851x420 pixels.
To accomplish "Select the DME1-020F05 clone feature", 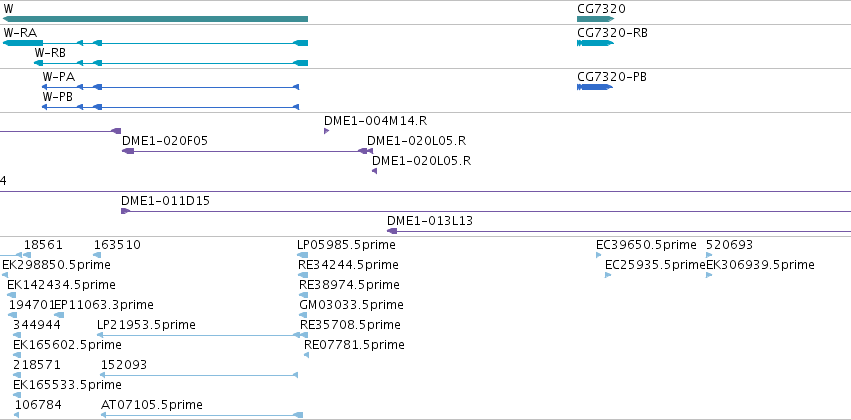I will click(247, 151).
